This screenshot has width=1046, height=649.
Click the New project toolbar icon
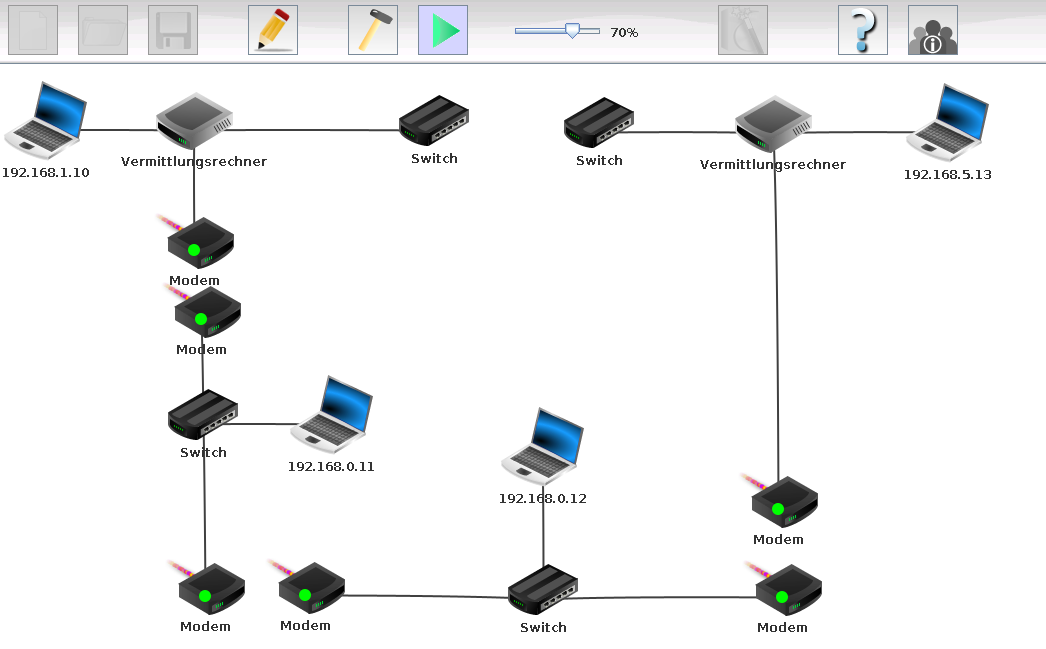pyautogui.click(x=33, y=30)
